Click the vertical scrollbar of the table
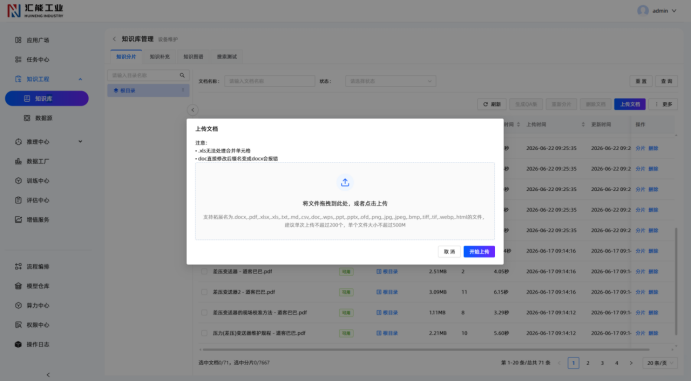This screenshot has height=381, width=691. tap(676, 282)
